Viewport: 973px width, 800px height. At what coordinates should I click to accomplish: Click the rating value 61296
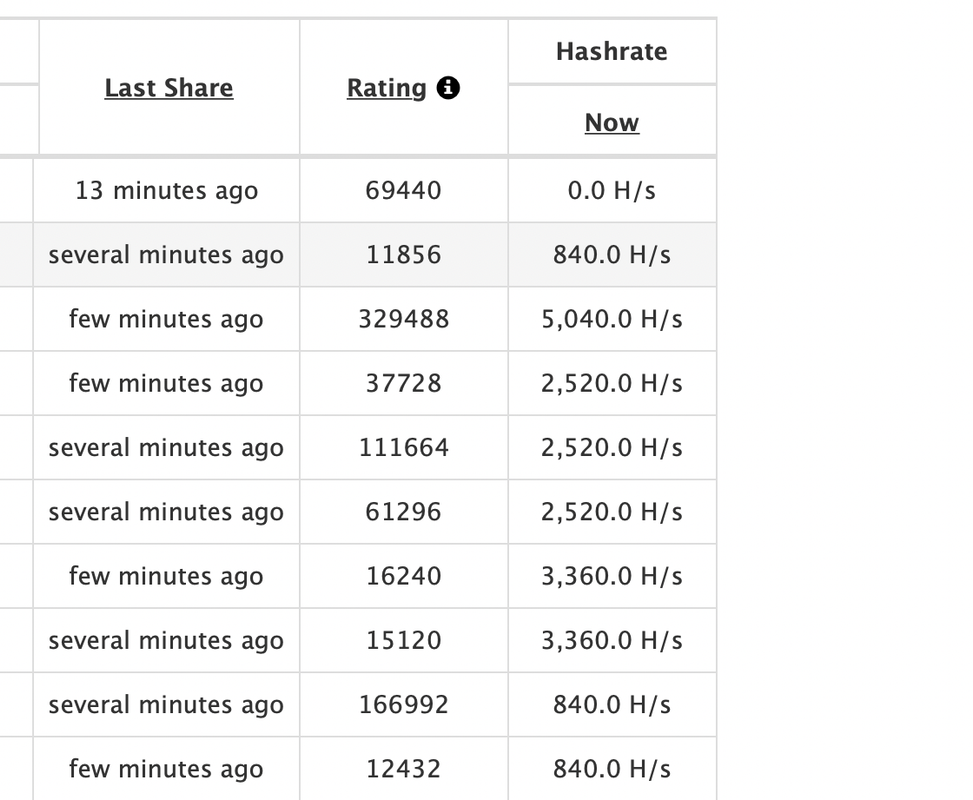pyautogui.click(x=404, y=512)
